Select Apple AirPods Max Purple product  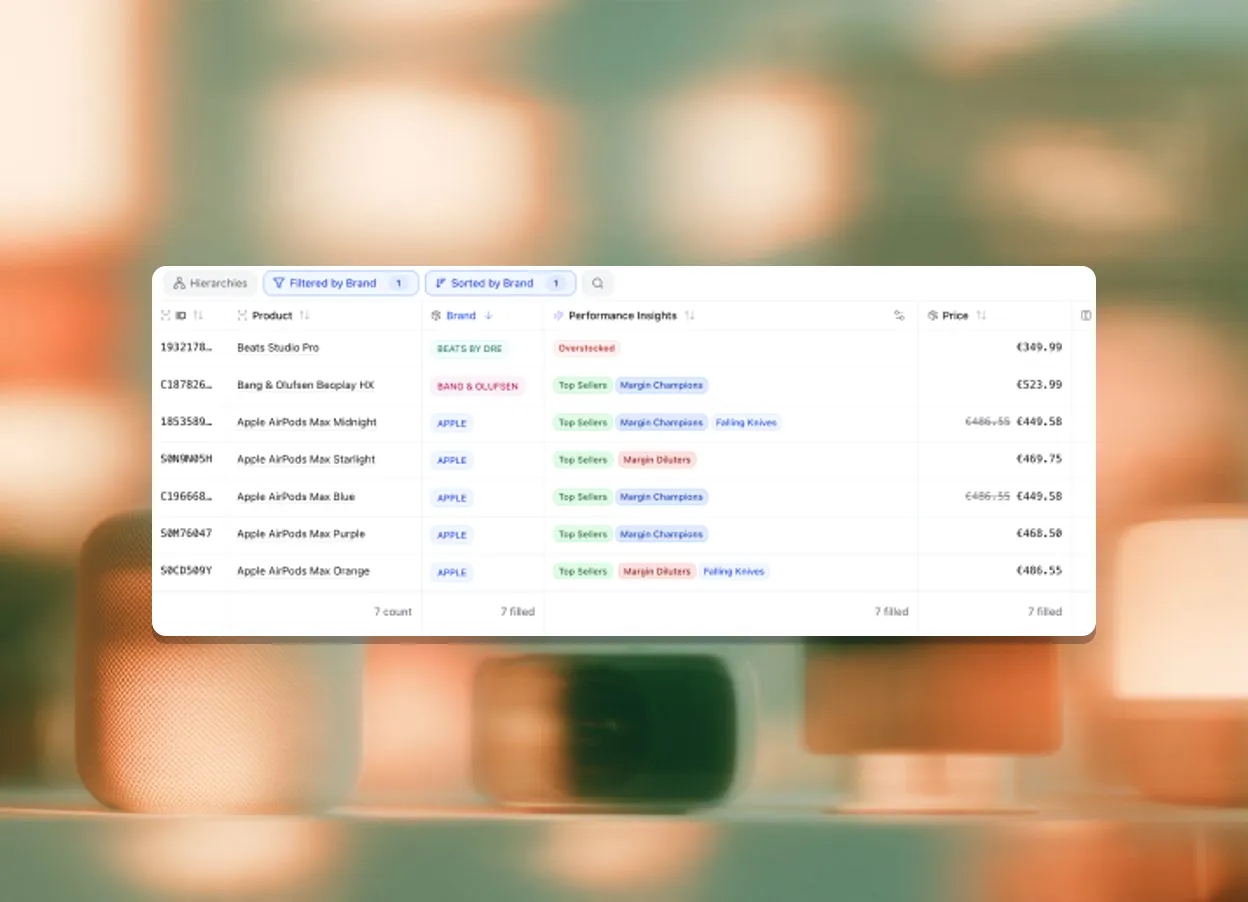tap(301, 534)
